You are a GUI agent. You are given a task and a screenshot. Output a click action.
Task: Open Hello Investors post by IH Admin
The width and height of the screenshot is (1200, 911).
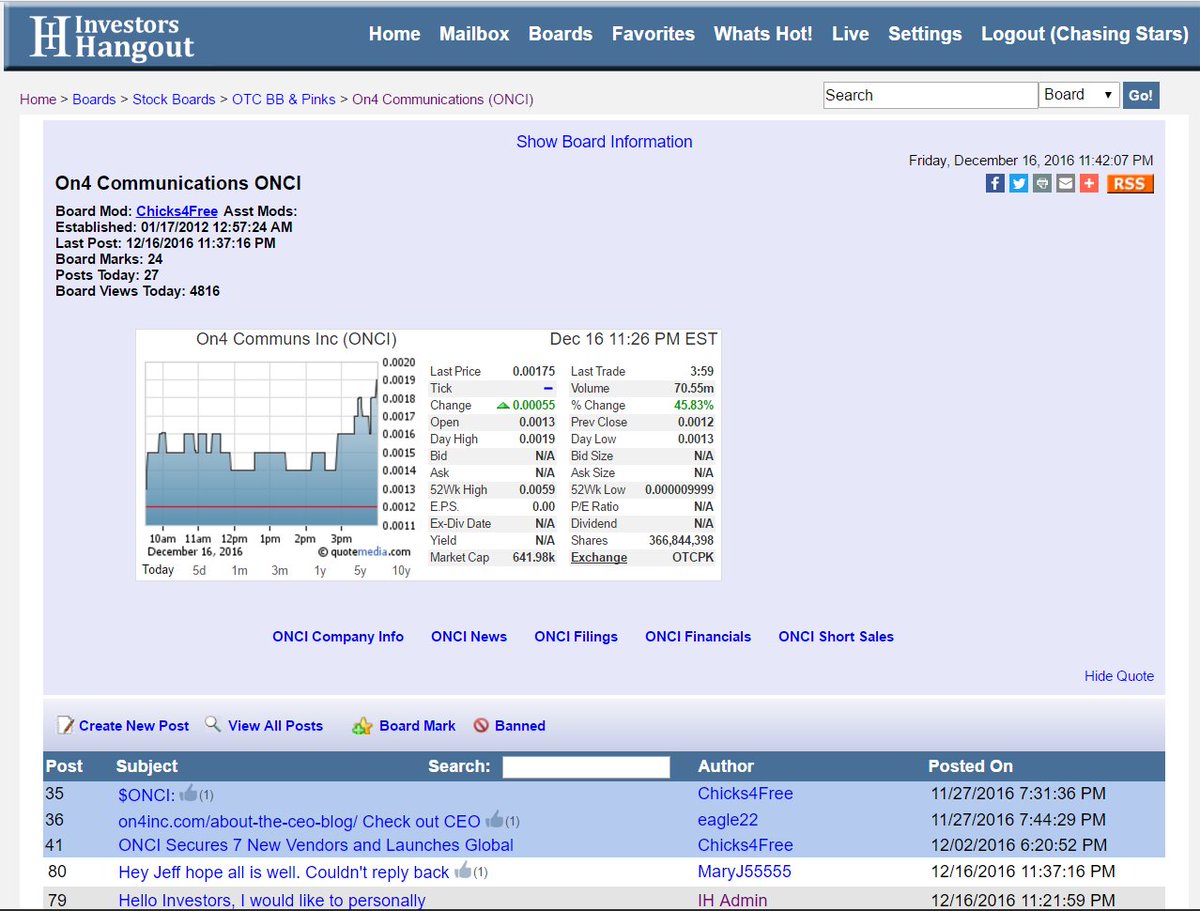coord(272,900)
